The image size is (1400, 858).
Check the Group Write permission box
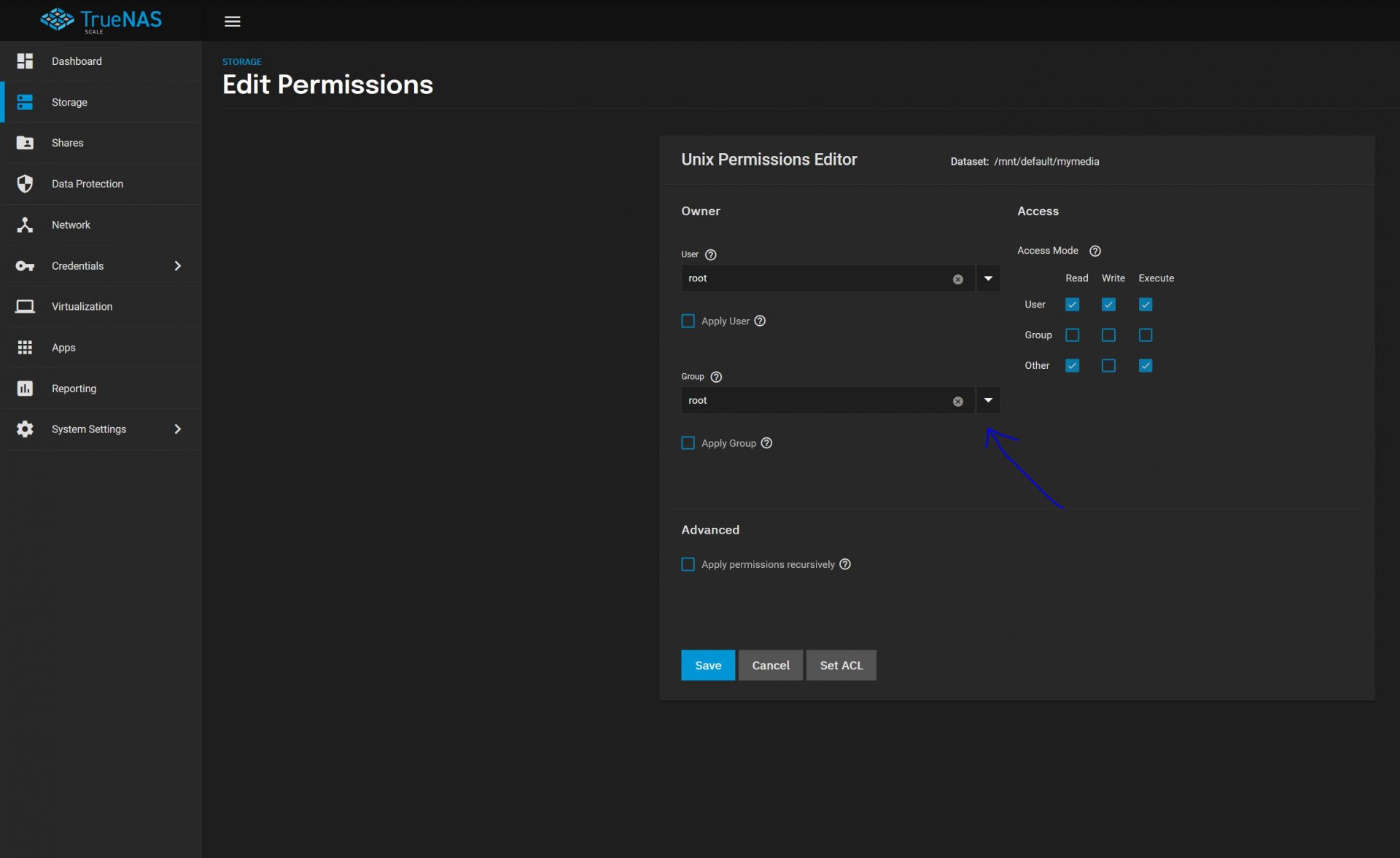(x=1108, y=335)
